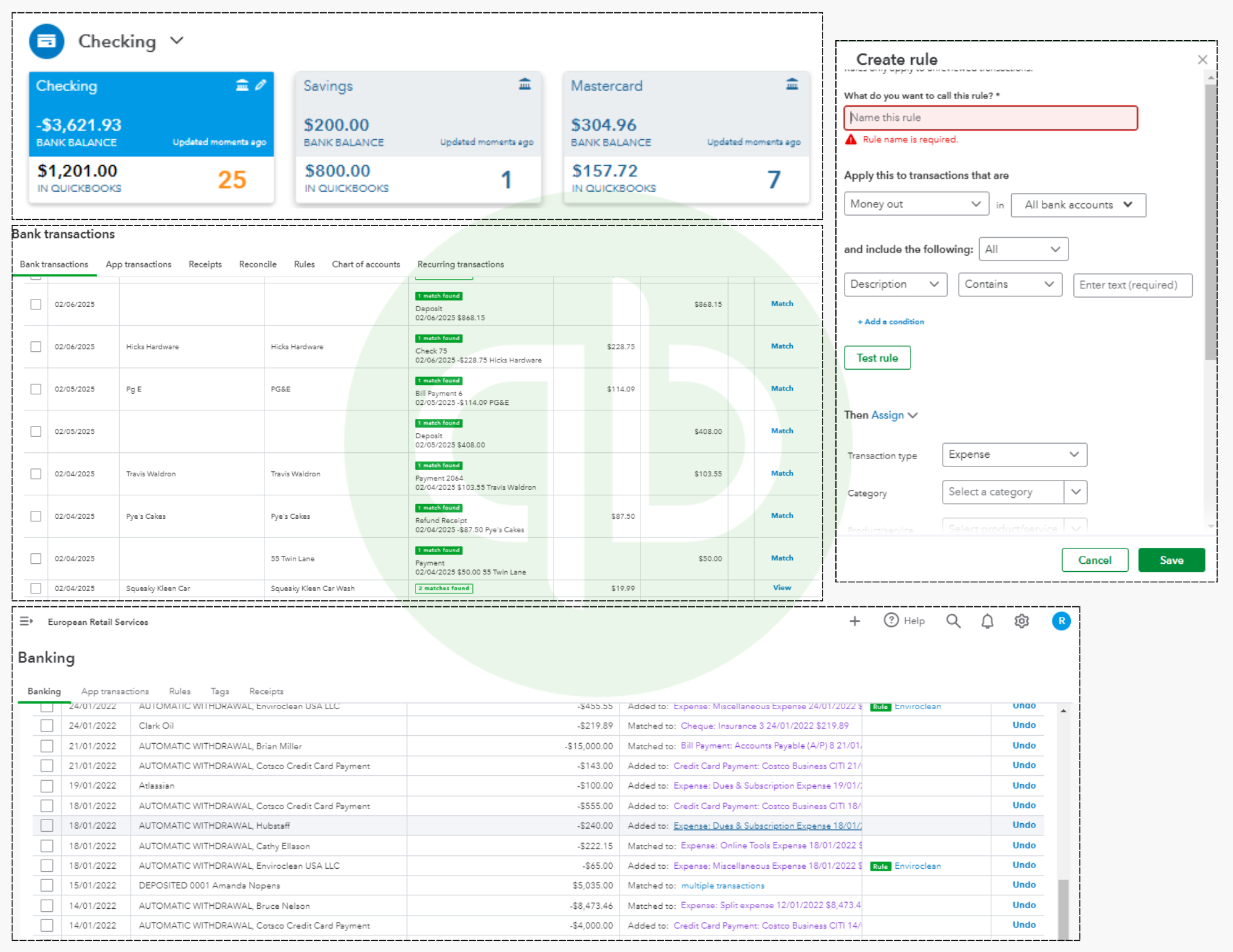Open the search magnifier icon

click(953, 621)
